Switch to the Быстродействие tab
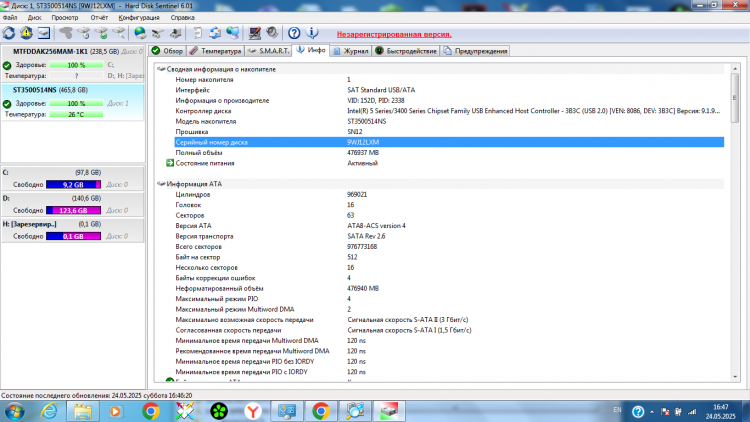The image size is (750, 422). pos(406,51)
